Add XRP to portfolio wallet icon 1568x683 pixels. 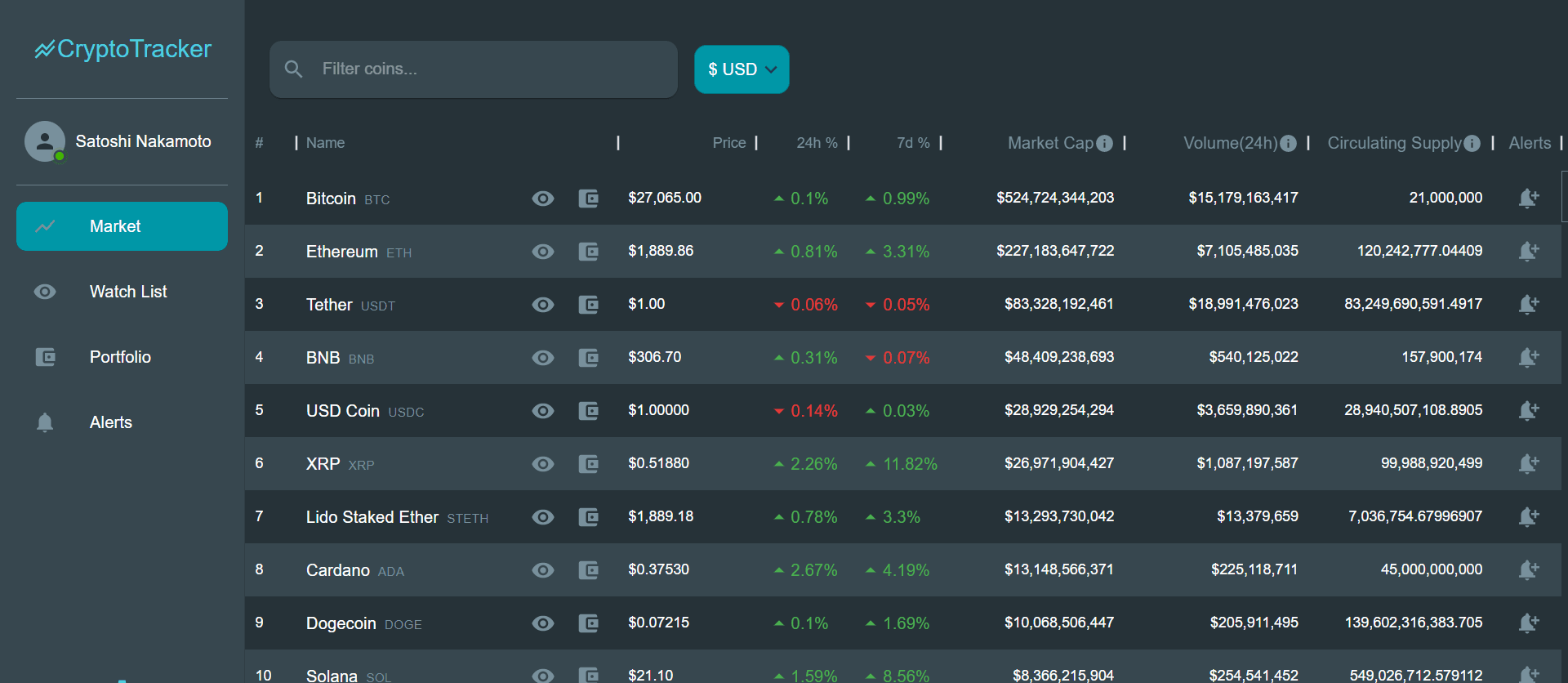[588, 464]
